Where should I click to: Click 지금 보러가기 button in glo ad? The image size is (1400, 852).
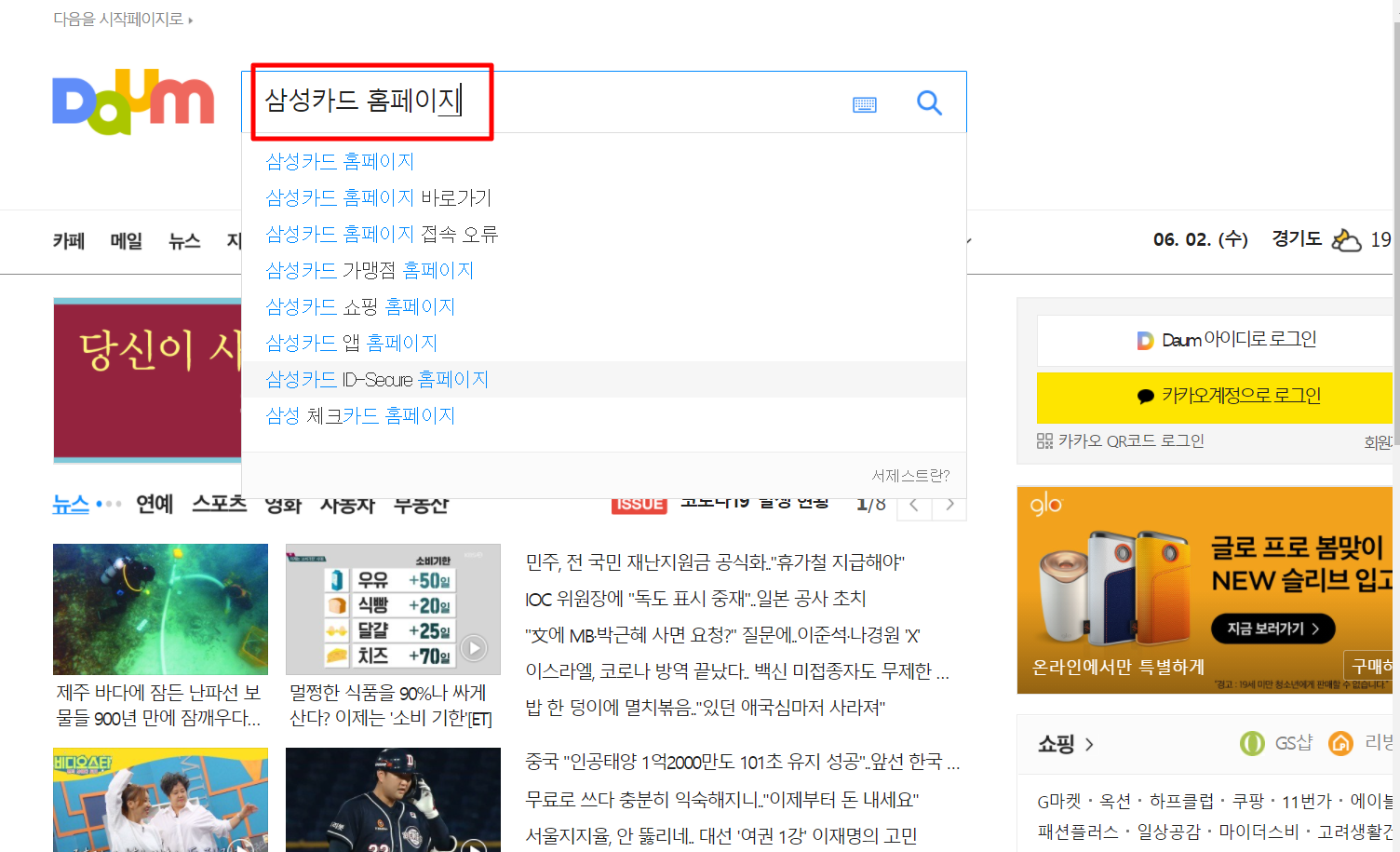[1272, 629]
